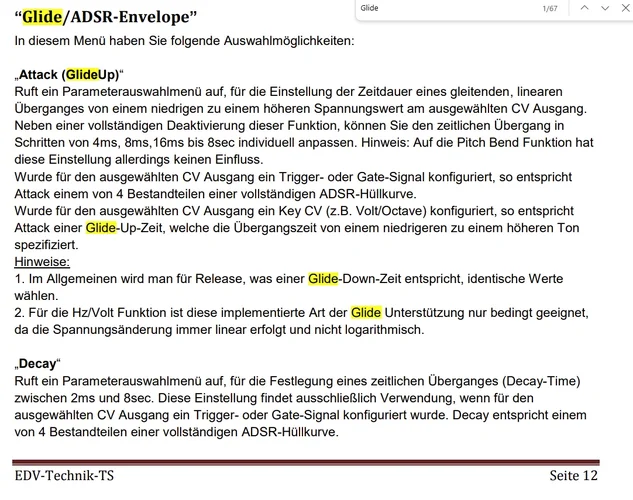Viewport: 633px width, 500px height.
Task: Click line starting "Schritten von 4ms"
Action: point(304,142)
